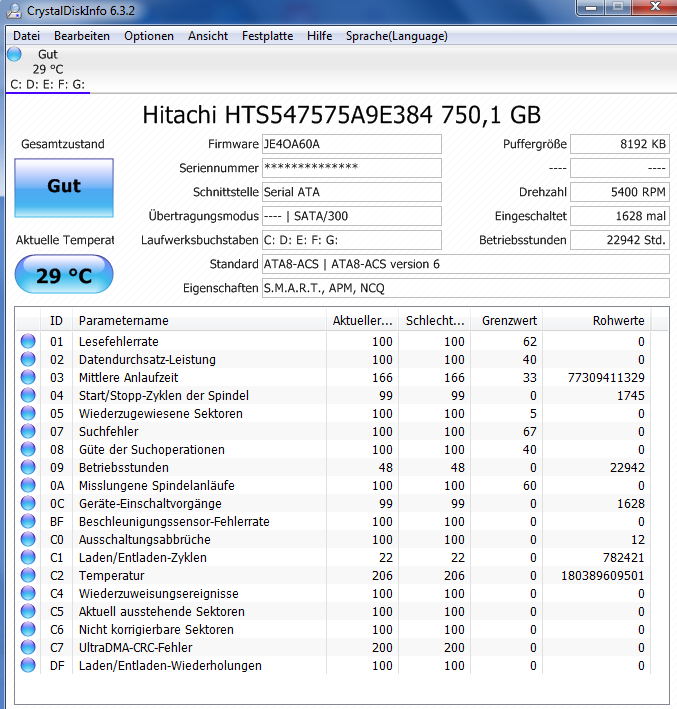Click the Parametername column header
This screenshot has width=677, height=709.
[x=124, y=321]
